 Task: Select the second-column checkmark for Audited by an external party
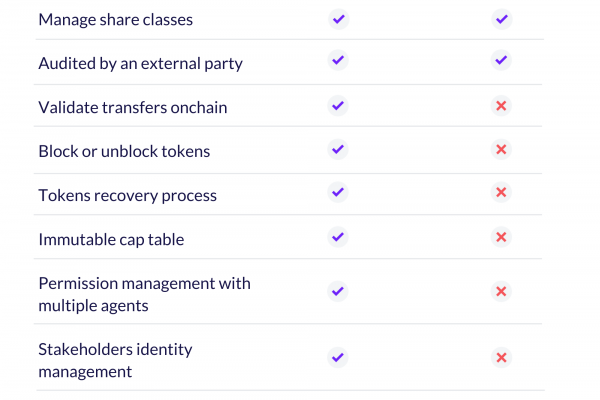[501, 60]
